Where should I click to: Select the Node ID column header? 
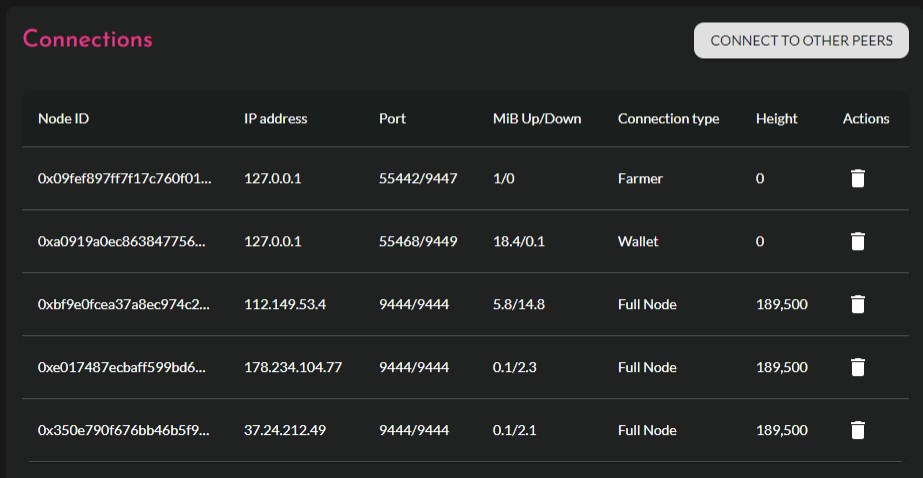pos(64,118)
